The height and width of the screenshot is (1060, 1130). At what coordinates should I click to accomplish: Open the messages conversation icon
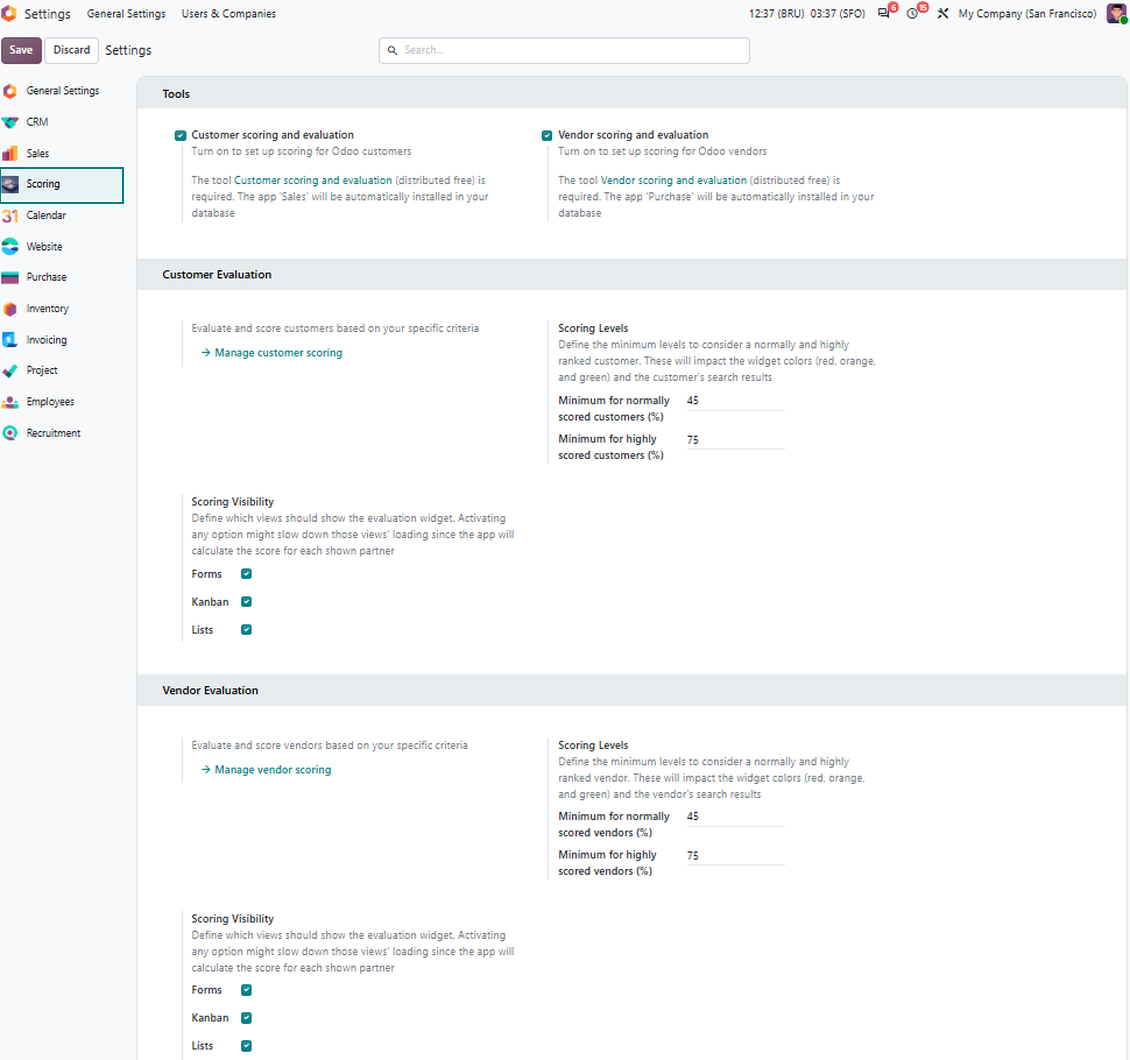tap(884, 14)
